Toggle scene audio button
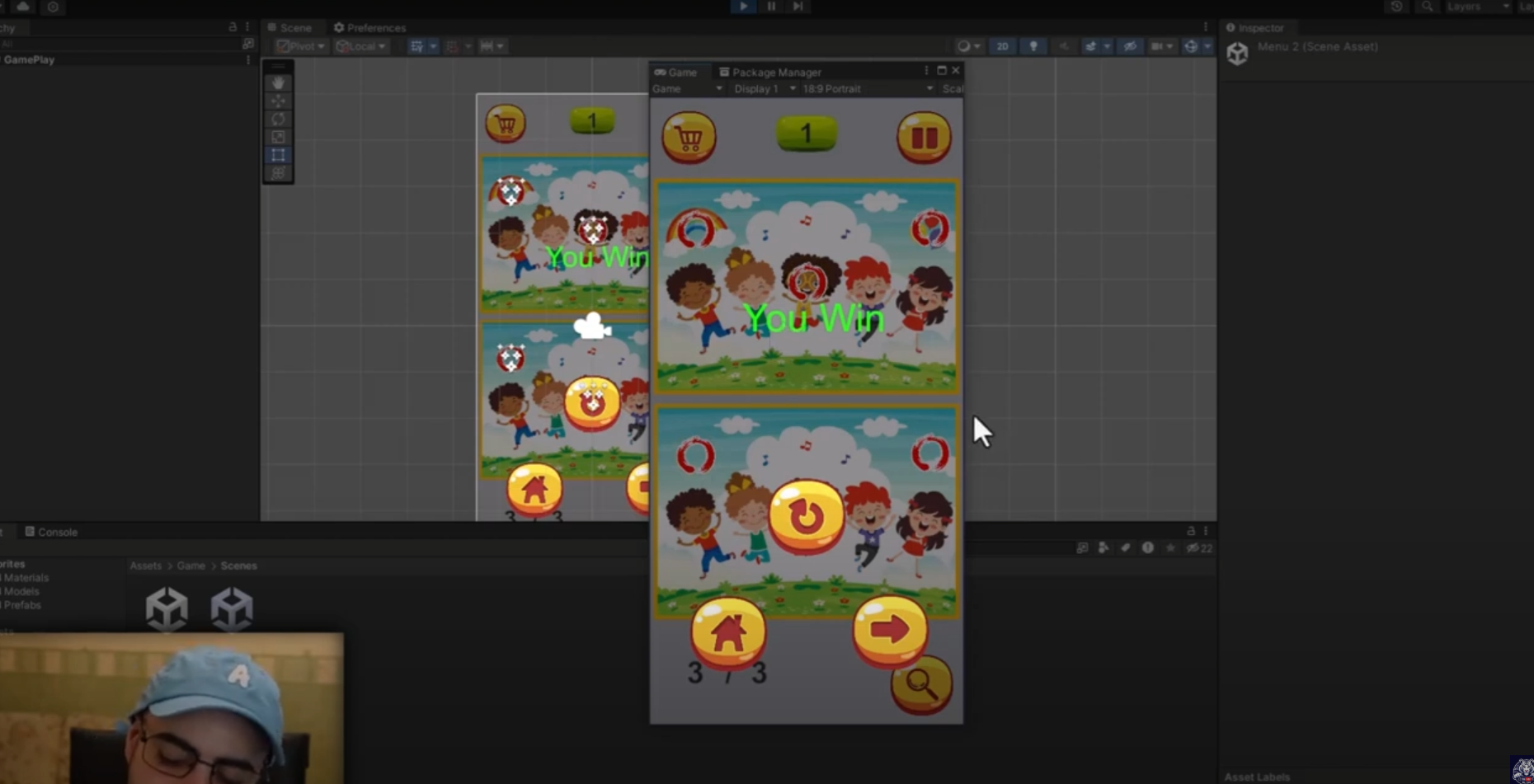The height and width of the screenshot is (784, 1534). click(x=1064, y=46)
